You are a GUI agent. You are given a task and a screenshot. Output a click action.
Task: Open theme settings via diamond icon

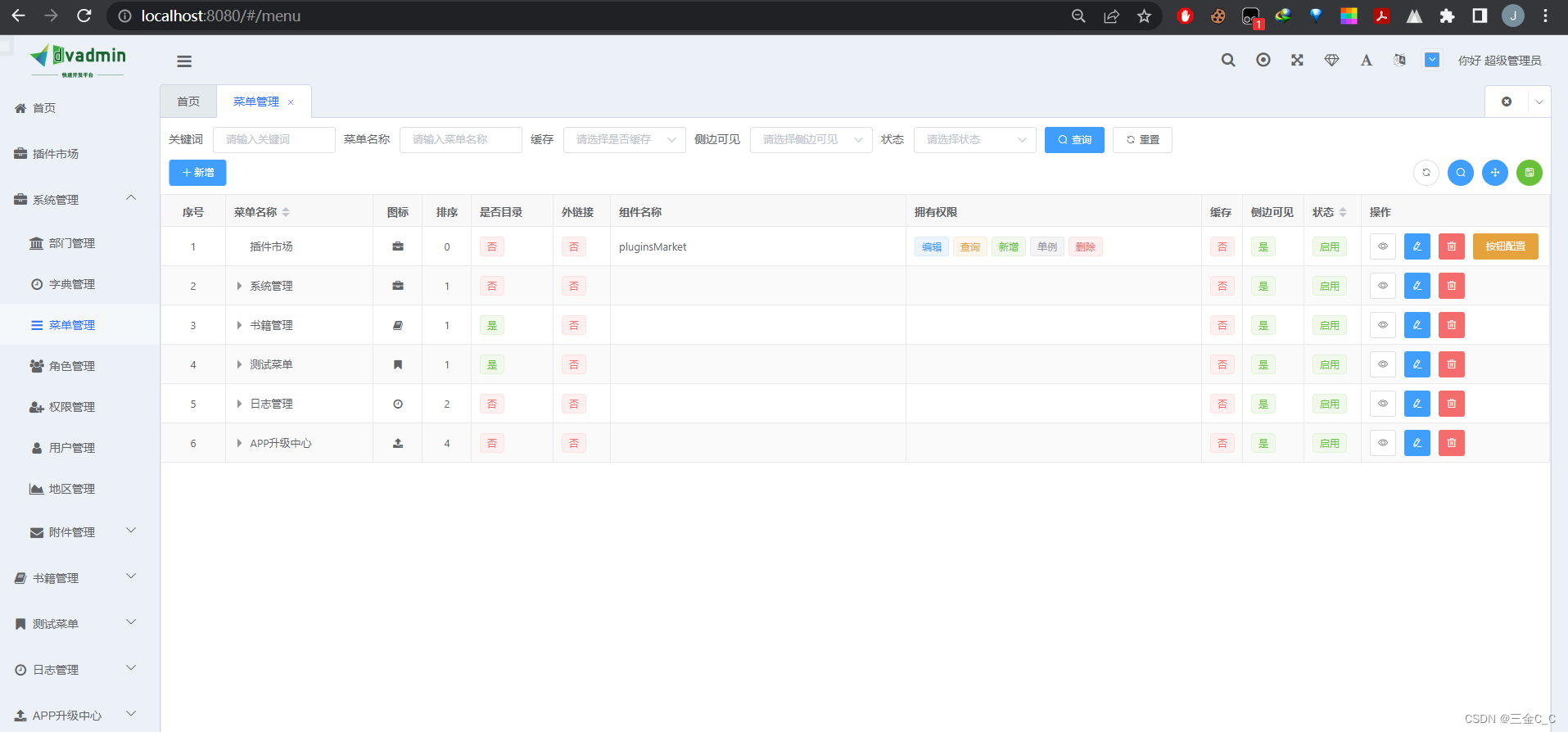pyautogui.click(x=1332, y=60)
